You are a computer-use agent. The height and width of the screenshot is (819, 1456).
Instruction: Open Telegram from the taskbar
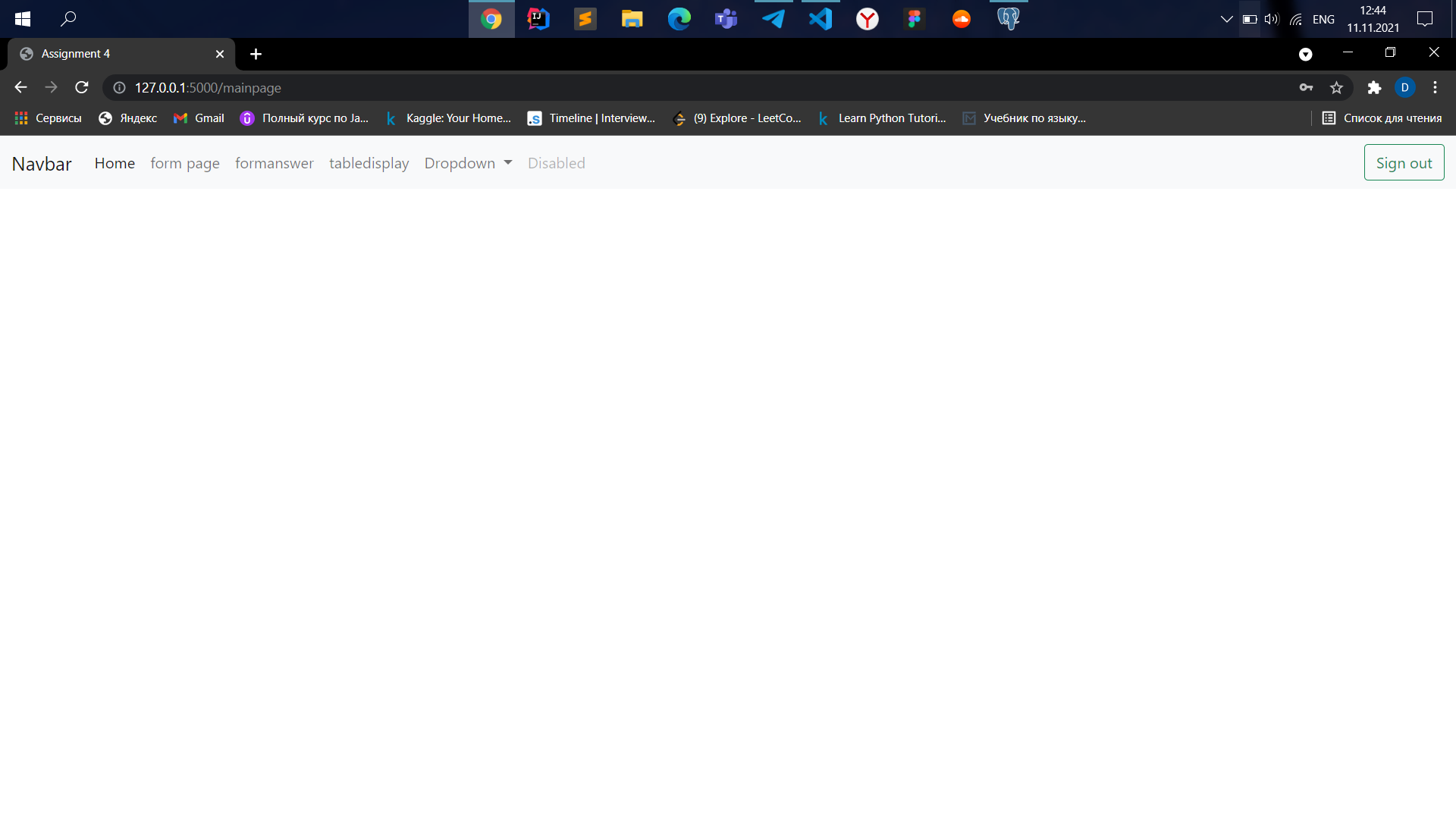[773, 19]
